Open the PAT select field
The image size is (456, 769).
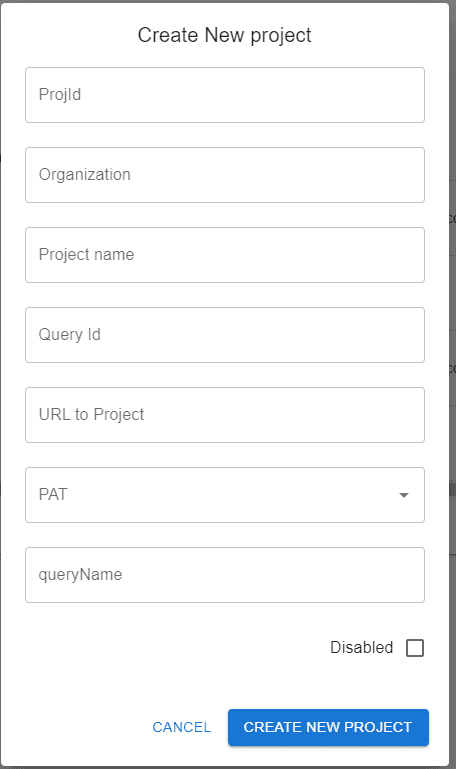(225, 495)
